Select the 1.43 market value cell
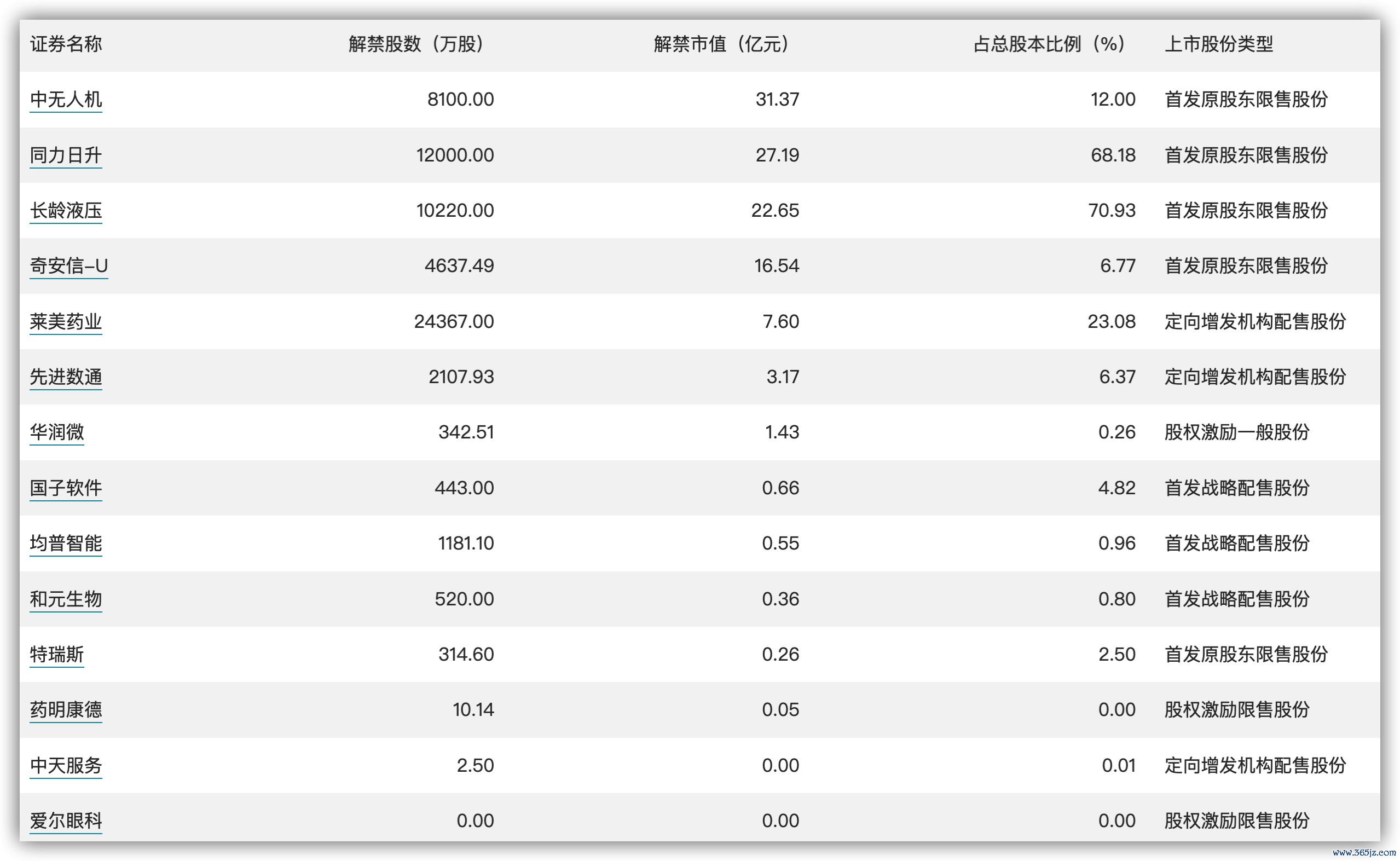Viewport: 1400px width, 861px height. (782, 432)
